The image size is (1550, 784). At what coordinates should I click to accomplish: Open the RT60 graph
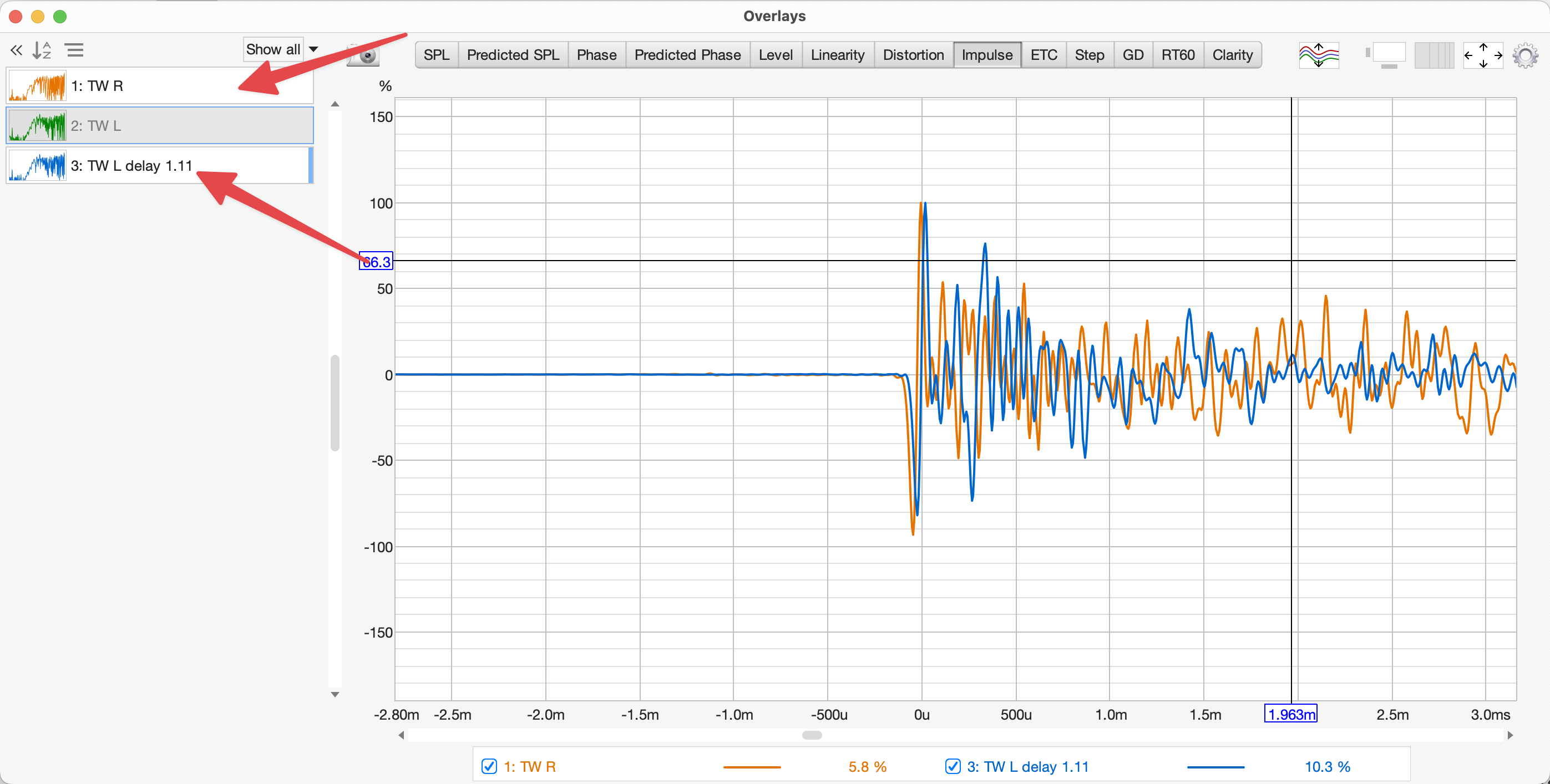coord(1178,55)
